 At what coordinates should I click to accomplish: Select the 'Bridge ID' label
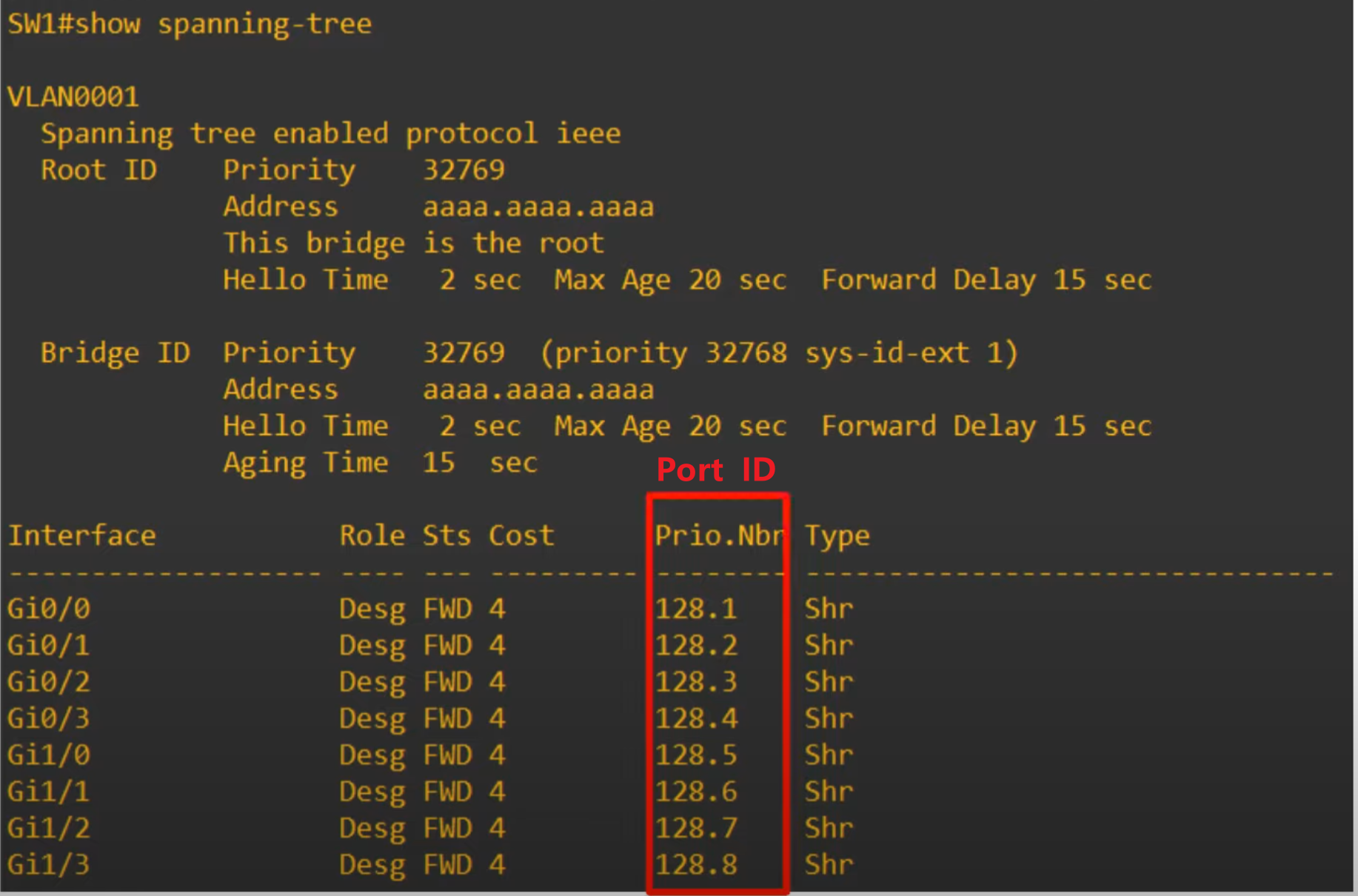(116, 353)
